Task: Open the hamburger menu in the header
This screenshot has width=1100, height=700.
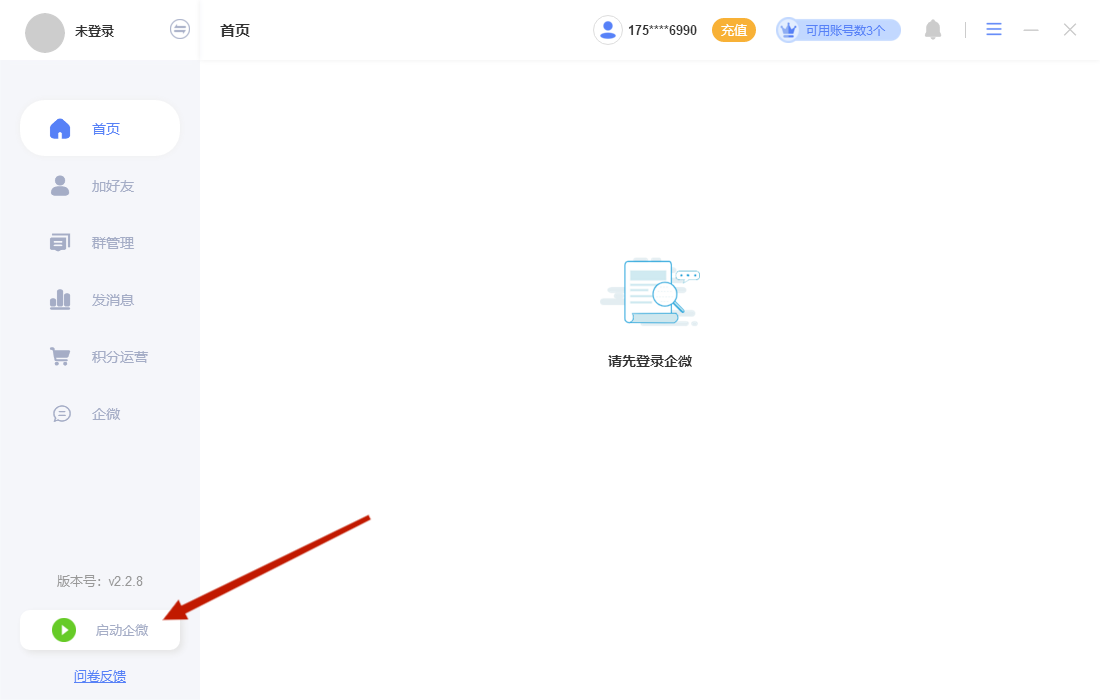Action: [994, 29]
